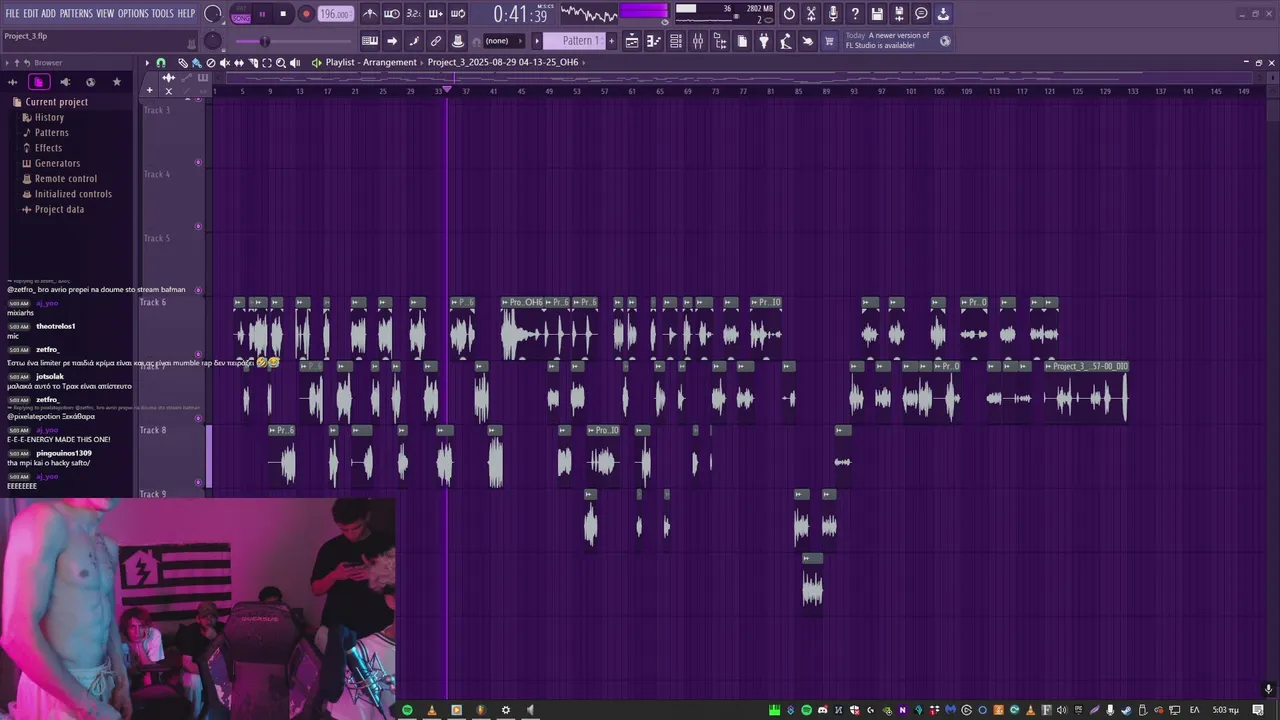Toggle wait for input before recording
Image resolution: width=1280 pixels, height=720 pixels.
click(x=392, y=14)
